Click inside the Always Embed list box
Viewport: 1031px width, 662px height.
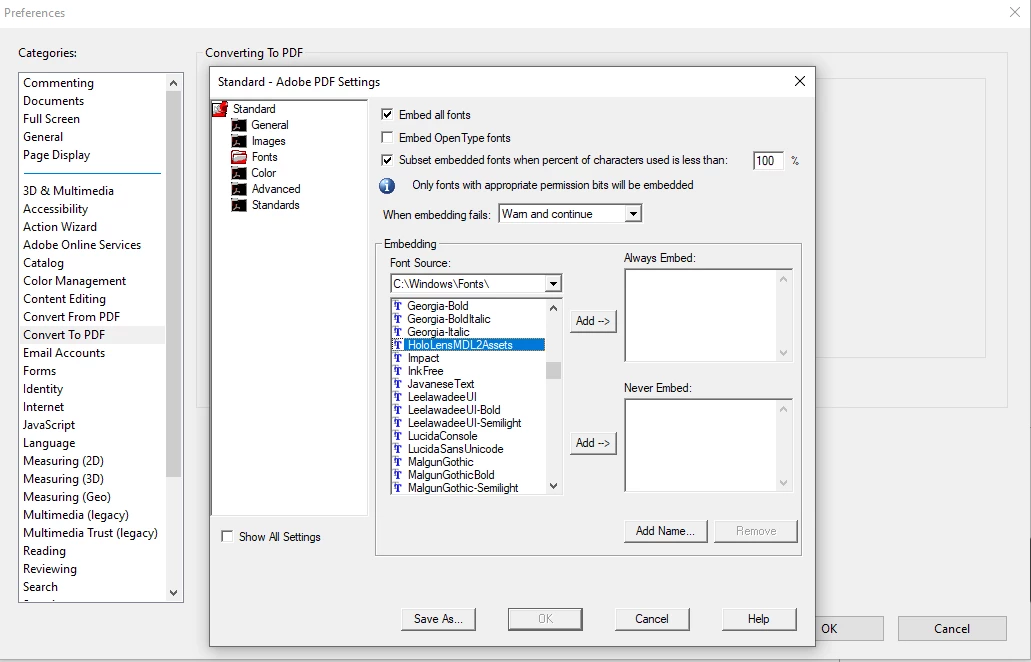[700, 315]
